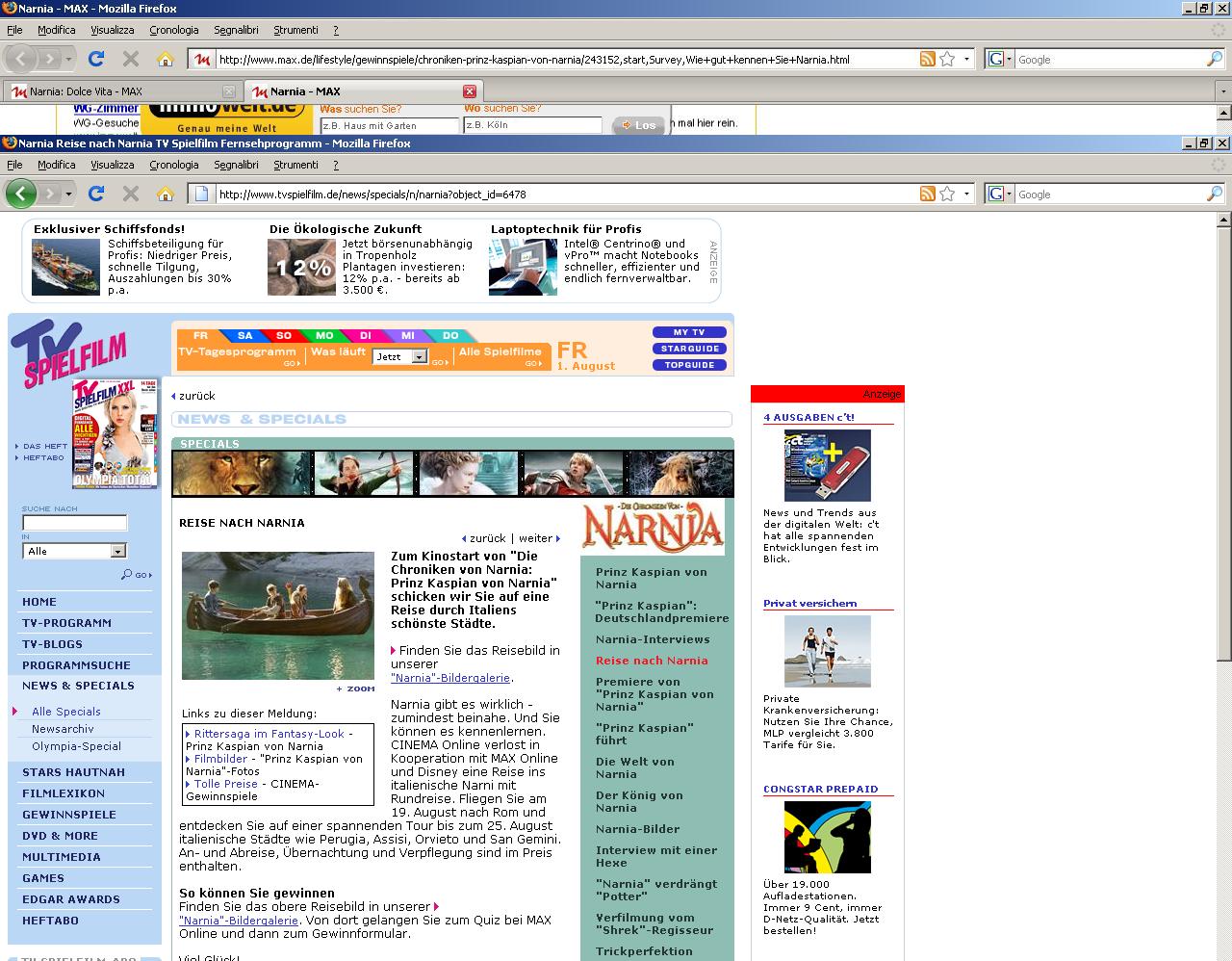Screen dimensions: 1232x961
Task: Open URL dropdown in max.de address bar
Action: 967,59
